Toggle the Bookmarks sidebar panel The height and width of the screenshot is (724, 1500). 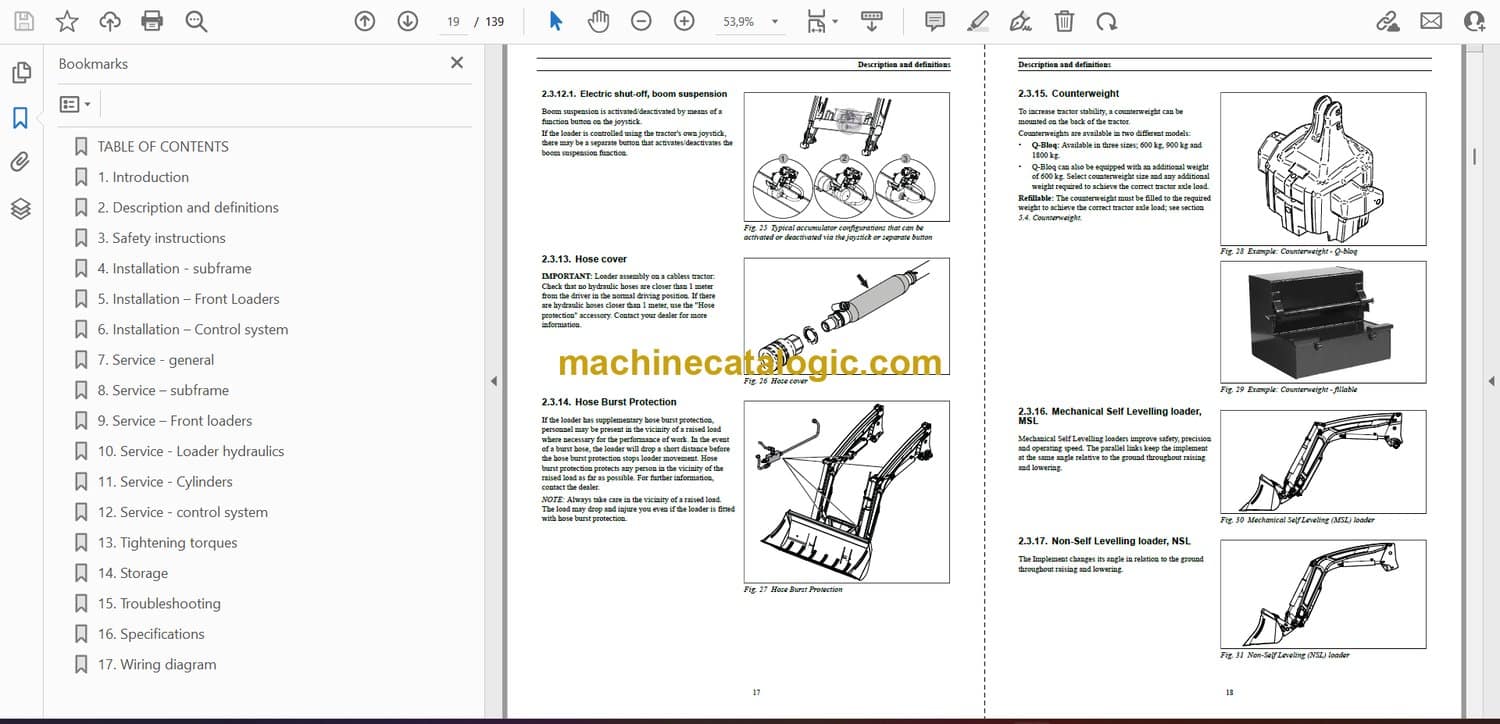pos(21,118)
